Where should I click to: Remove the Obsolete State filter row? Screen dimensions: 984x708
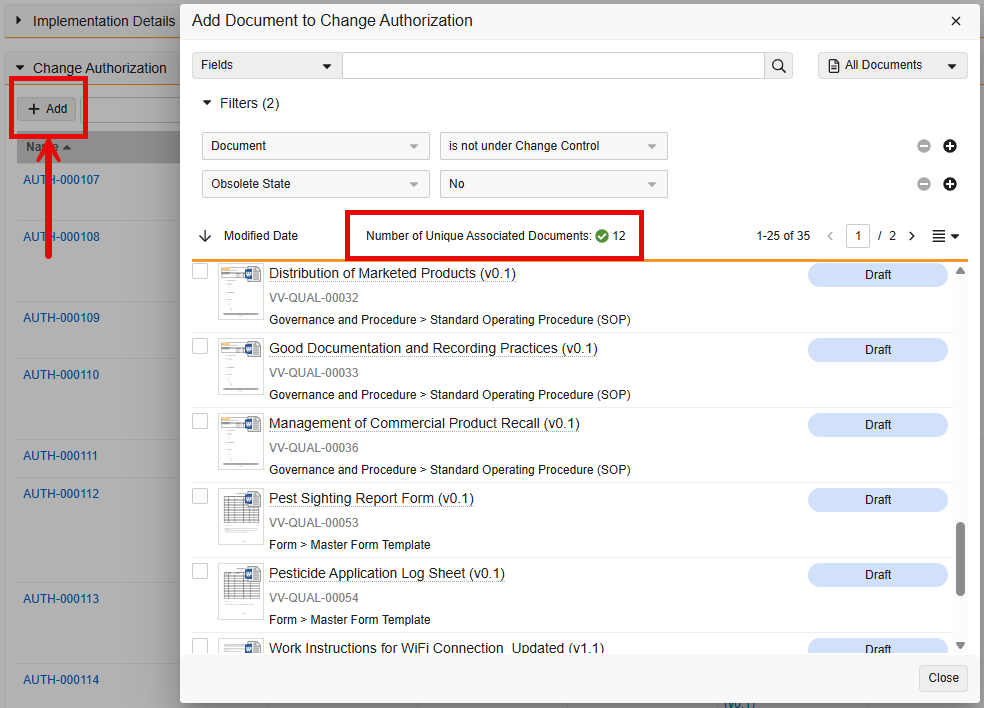924,184
